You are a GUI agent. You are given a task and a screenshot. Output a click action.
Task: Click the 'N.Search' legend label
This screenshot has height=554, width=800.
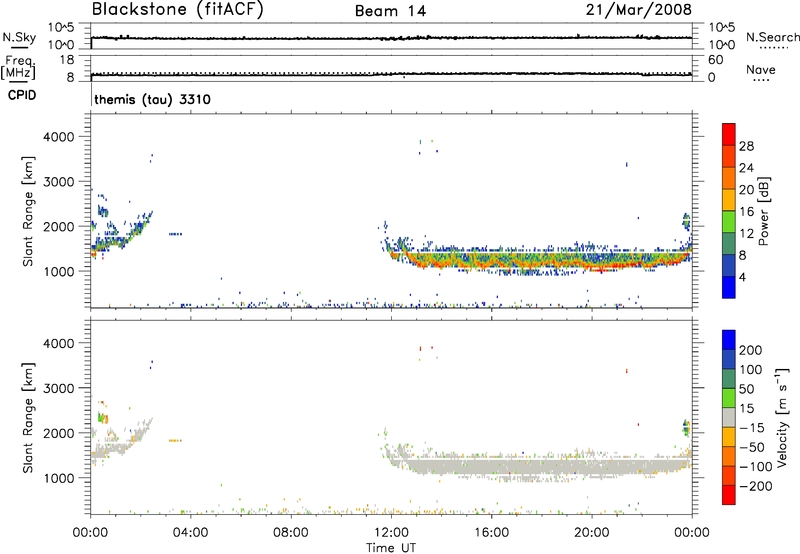(772, 37)
